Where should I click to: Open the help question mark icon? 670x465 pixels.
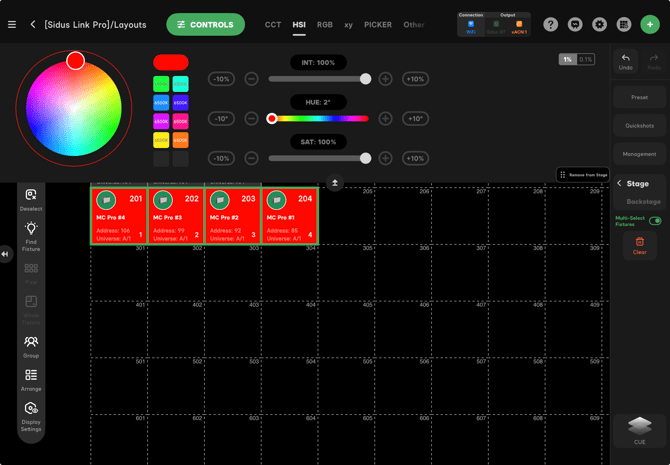coord(551,24)
